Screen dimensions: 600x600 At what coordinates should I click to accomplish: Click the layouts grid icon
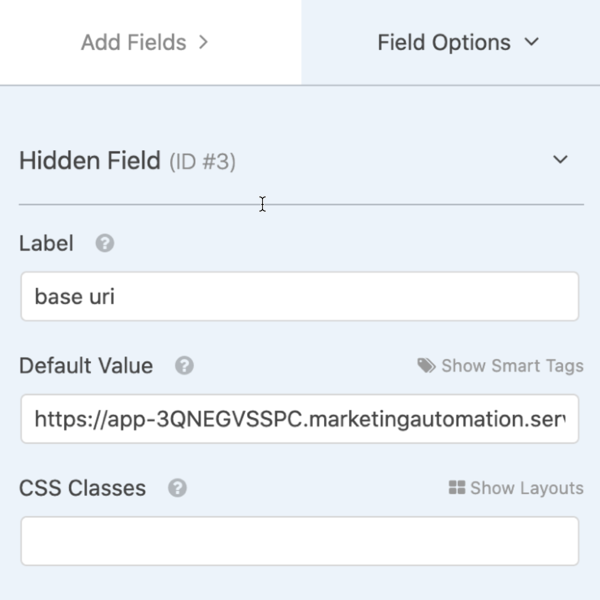[x=457, y=488]
